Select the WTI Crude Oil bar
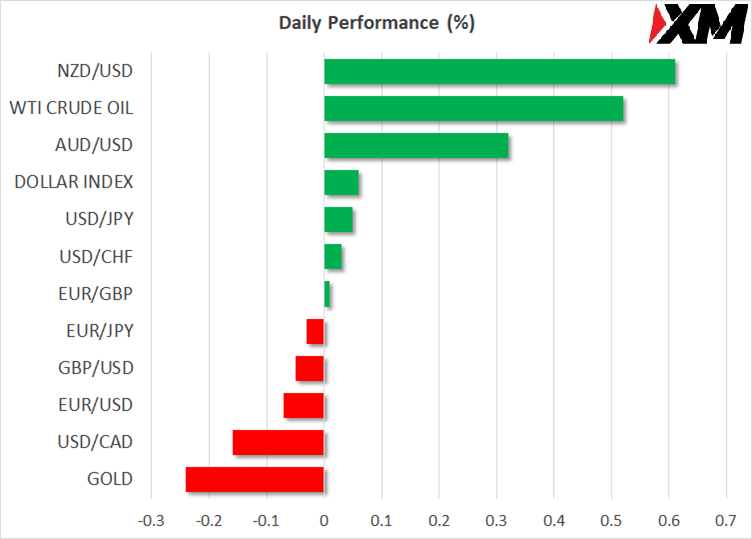This screenshot has width=752, height=539. (x=473, y=109)
